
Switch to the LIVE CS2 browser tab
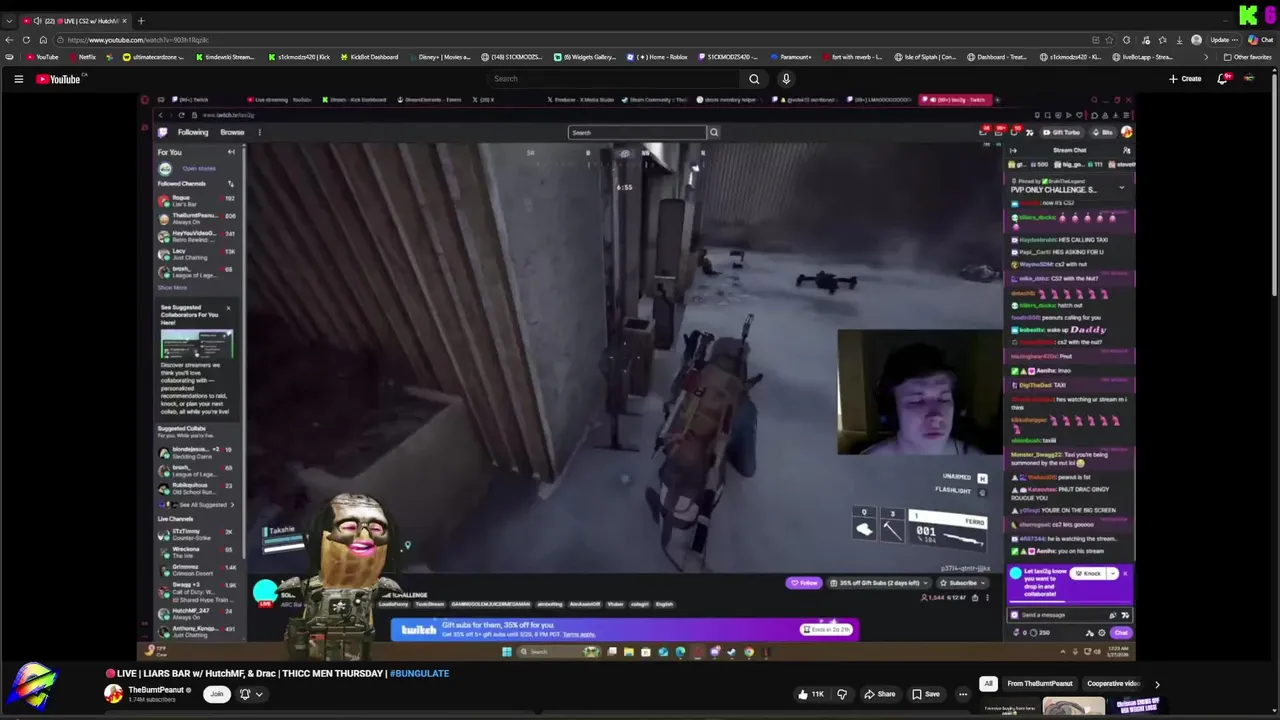click(74, 21)
